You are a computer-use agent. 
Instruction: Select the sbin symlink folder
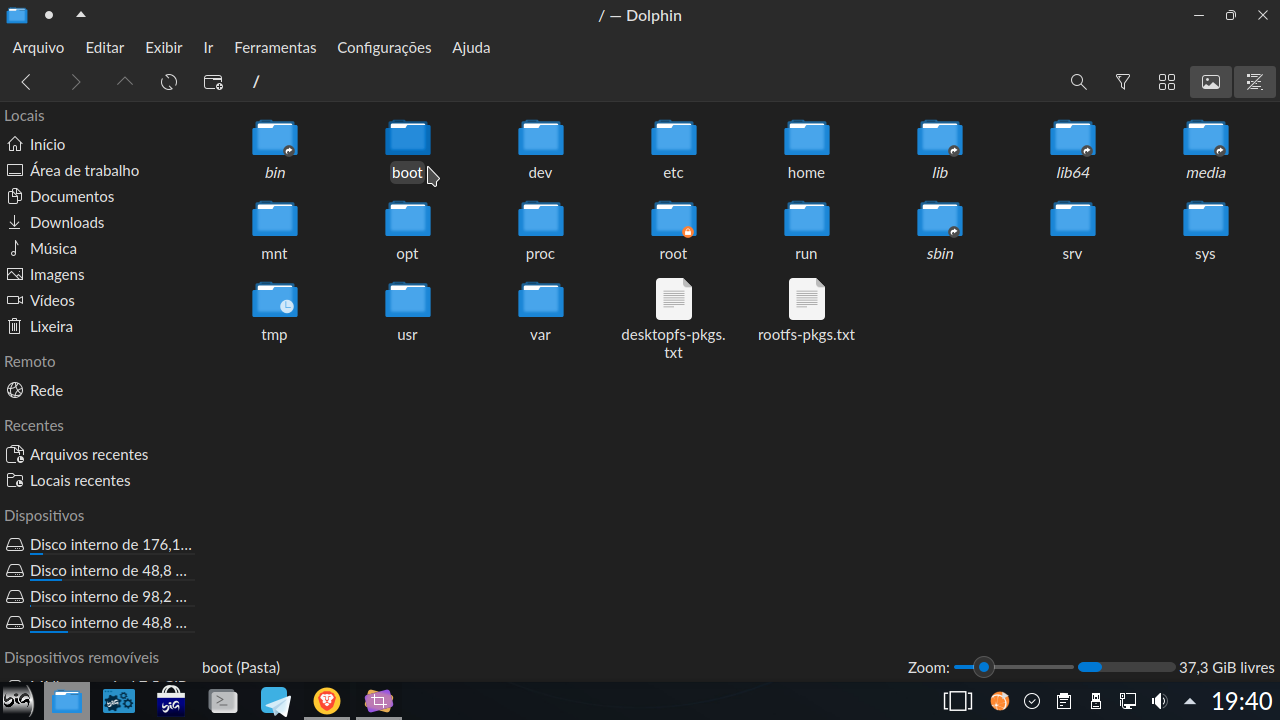click(x=940, y=219)
